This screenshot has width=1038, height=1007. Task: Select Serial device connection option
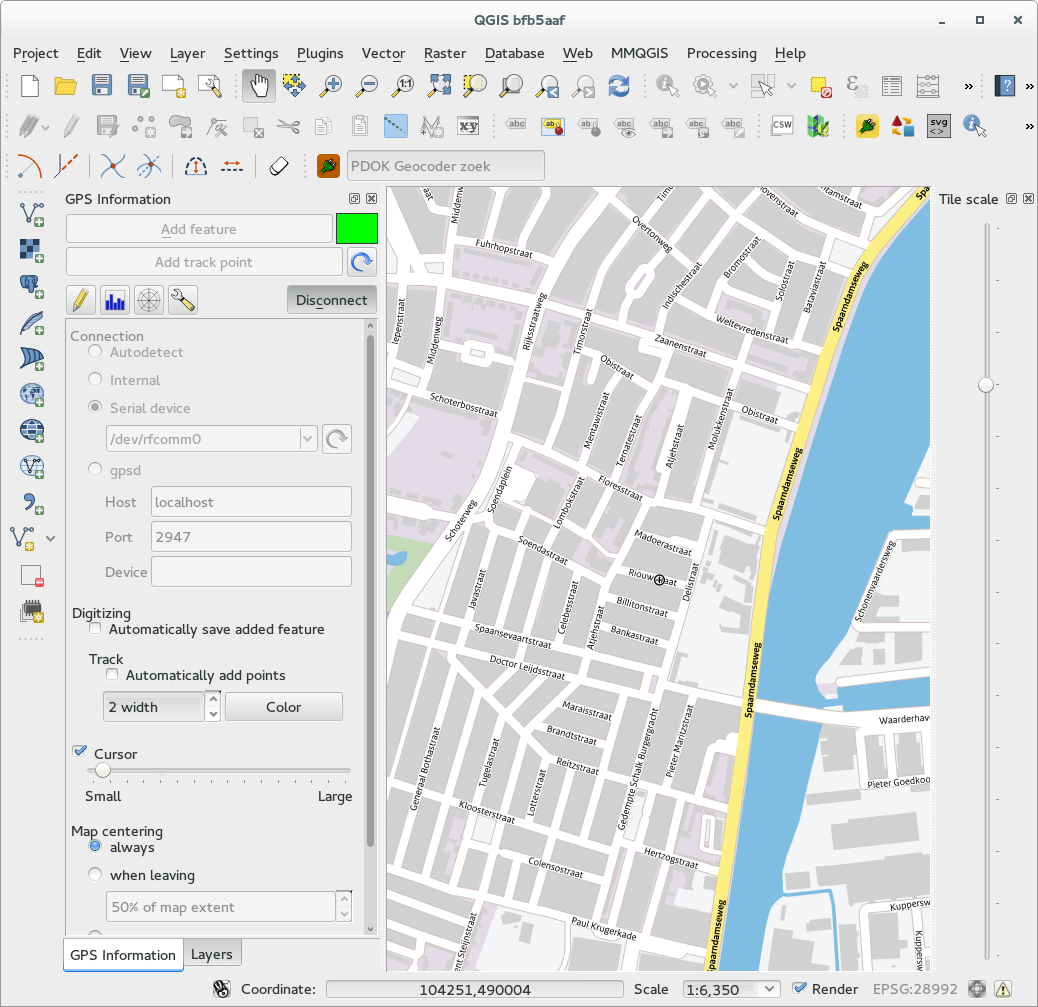[95, 407]
